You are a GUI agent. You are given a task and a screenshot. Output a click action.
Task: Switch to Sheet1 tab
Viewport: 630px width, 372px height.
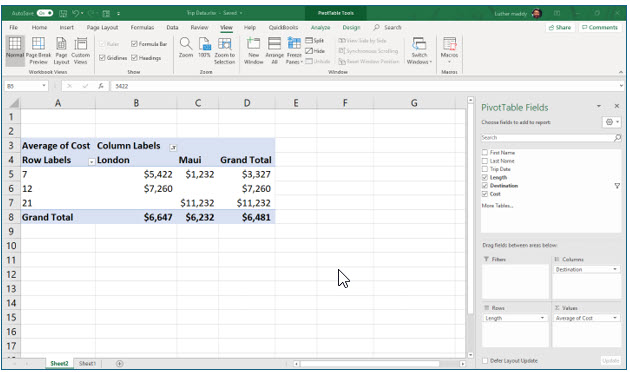[87, 364]
